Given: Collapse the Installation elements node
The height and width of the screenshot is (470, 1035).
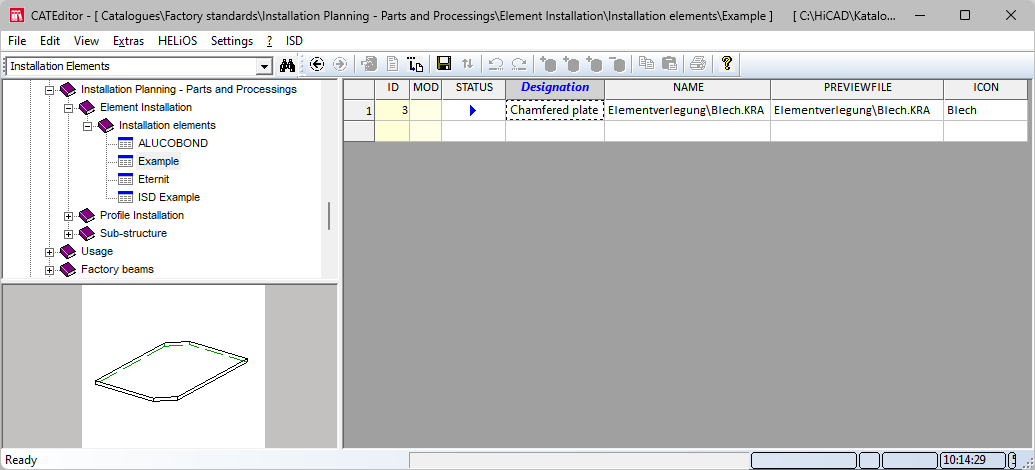Looking at the screenshot, I should point(87,126).
